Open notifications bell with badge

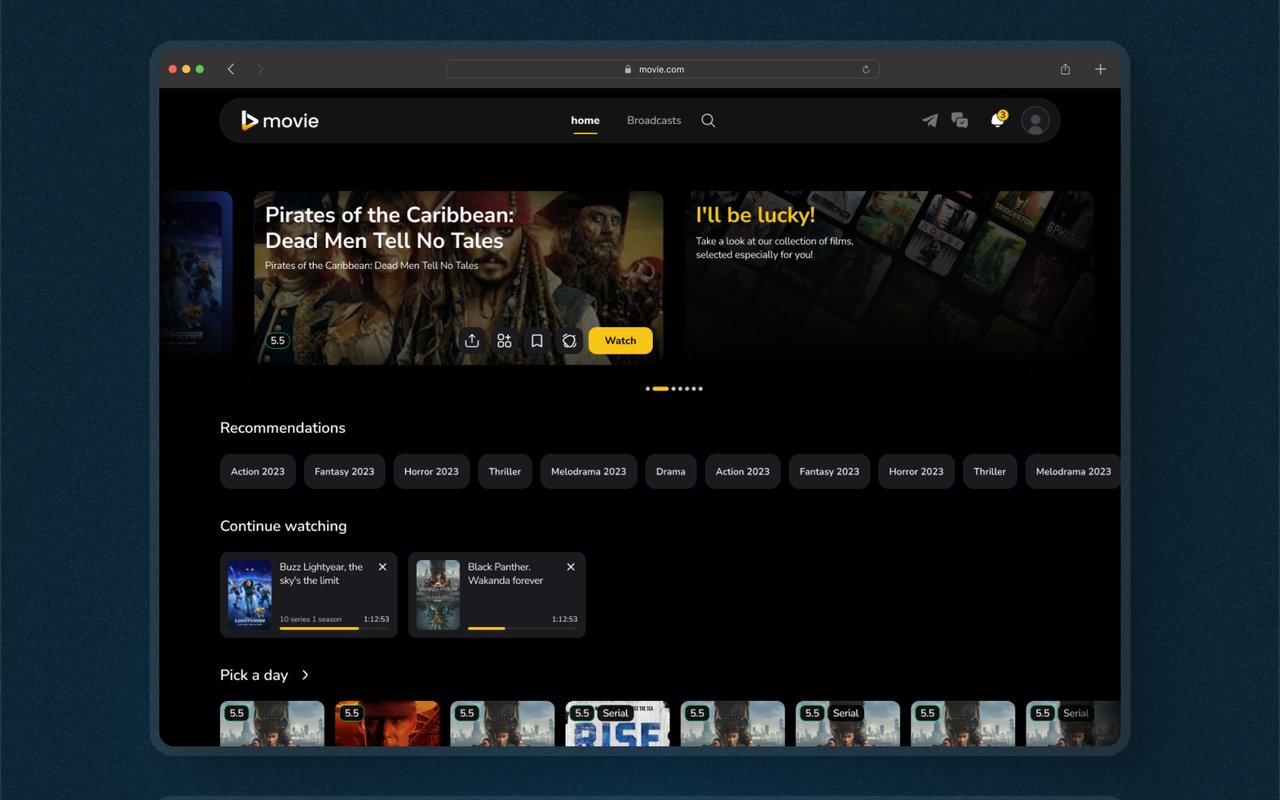click(998, 120)
